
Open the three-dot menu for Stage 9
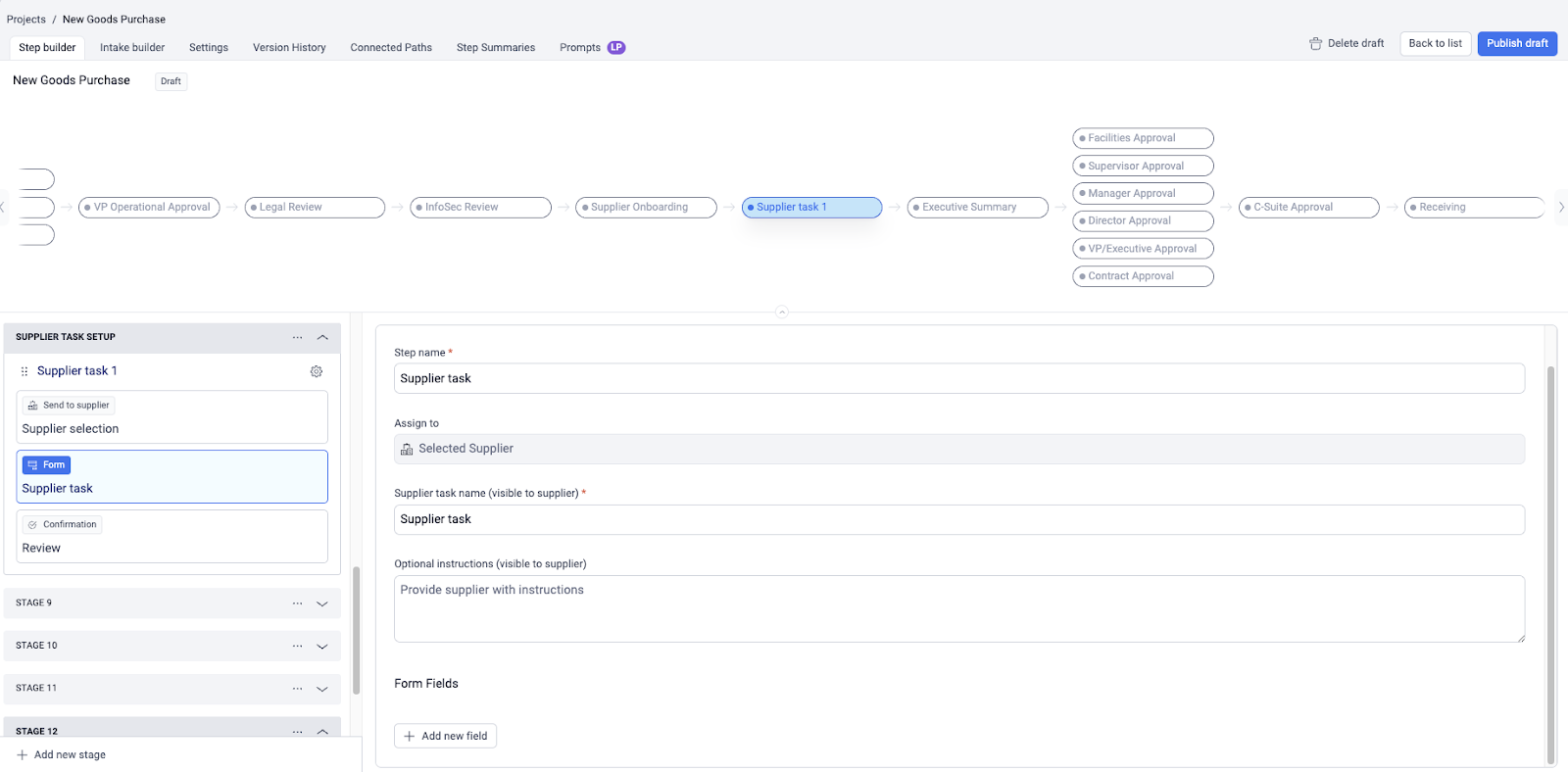297,603
